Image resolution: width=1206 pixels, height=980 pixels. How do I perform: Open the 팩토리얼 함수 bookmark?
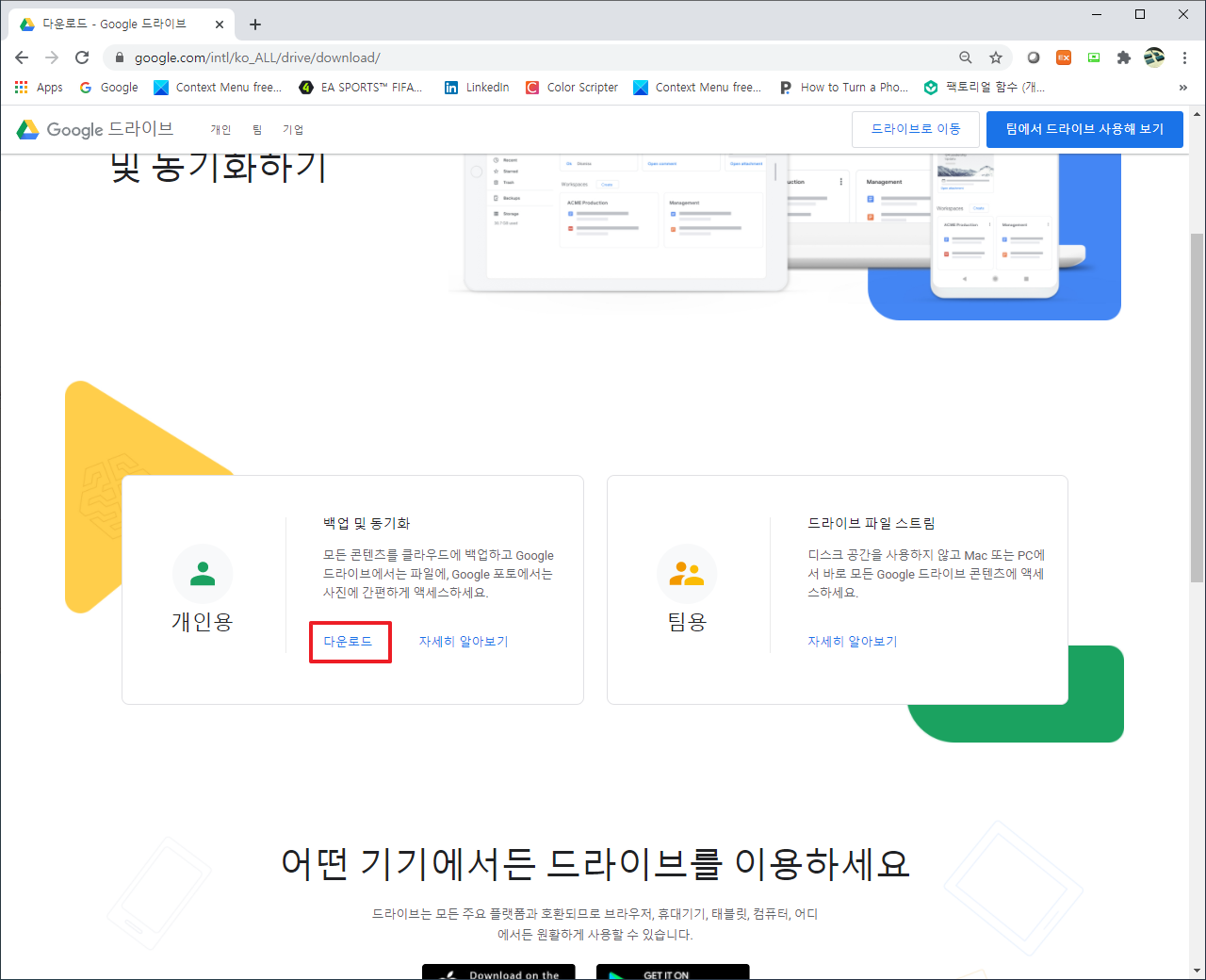click(x=985, y=88)
